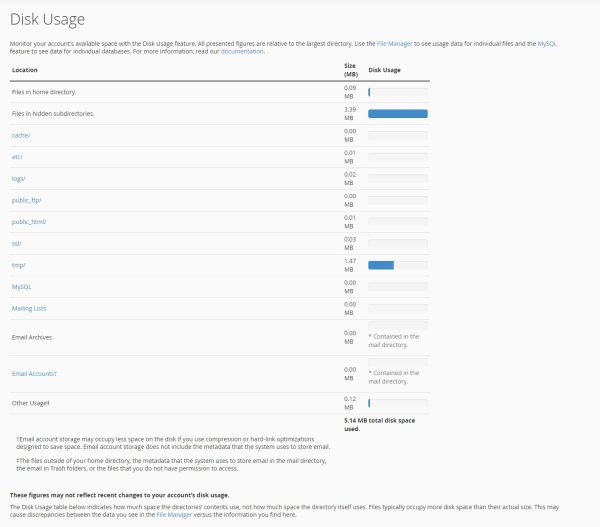Open the Email Accounts link
600x527 pixels.
pyautogui.click(x=34, y=374)
